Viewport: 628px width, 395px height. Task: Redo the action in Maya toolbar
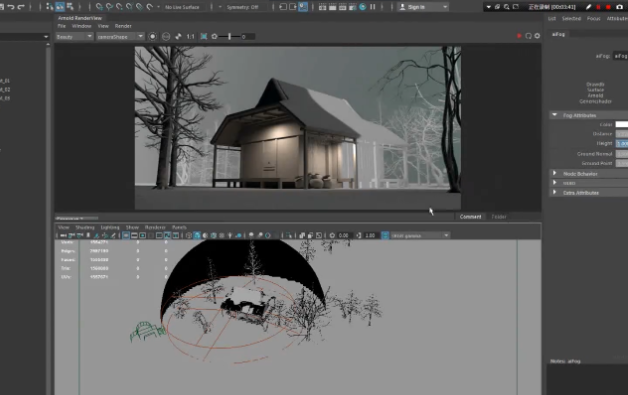pos(21,7)
